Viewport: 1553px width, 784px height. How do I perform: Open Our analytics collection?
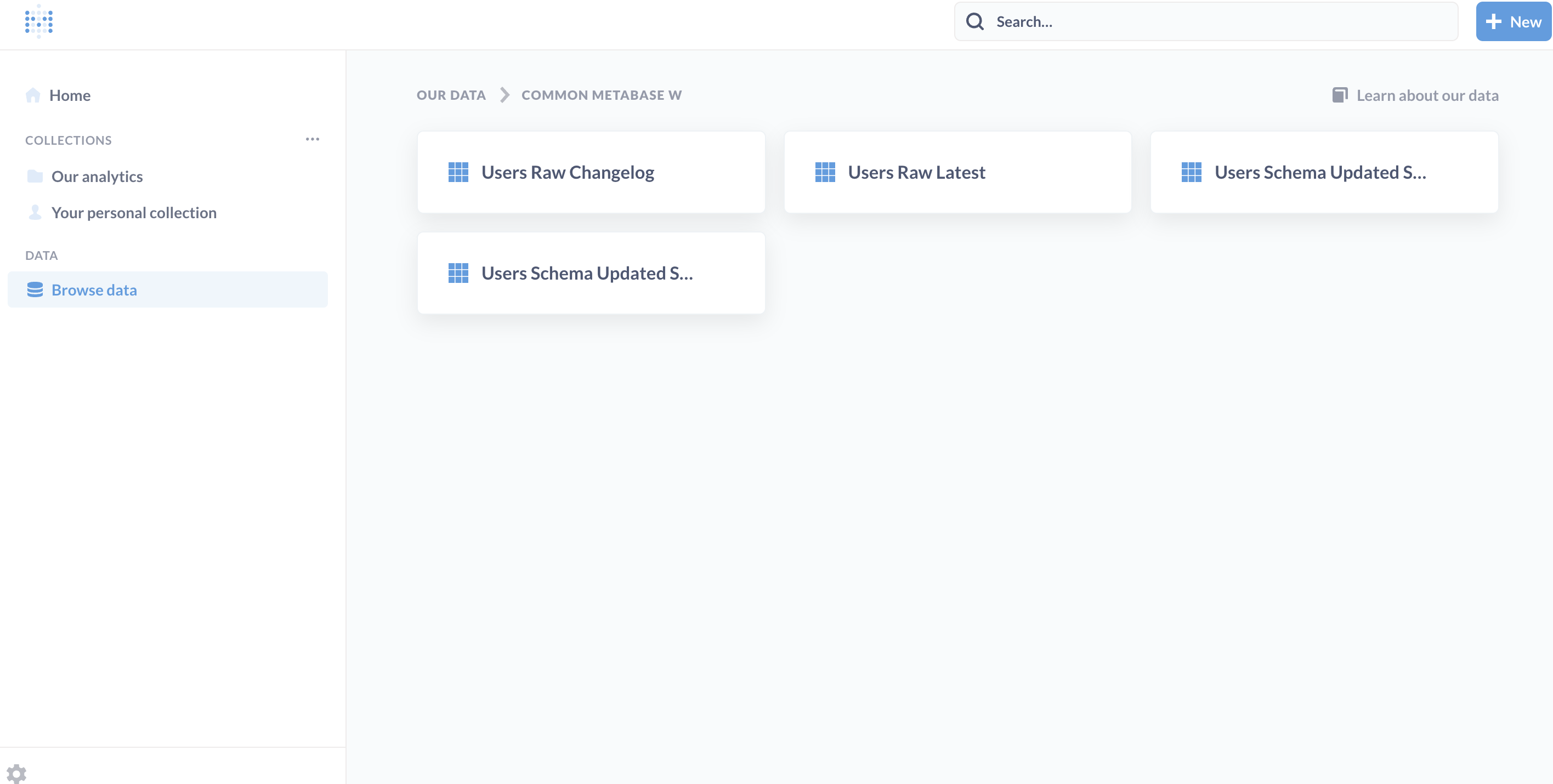point(97,176)
